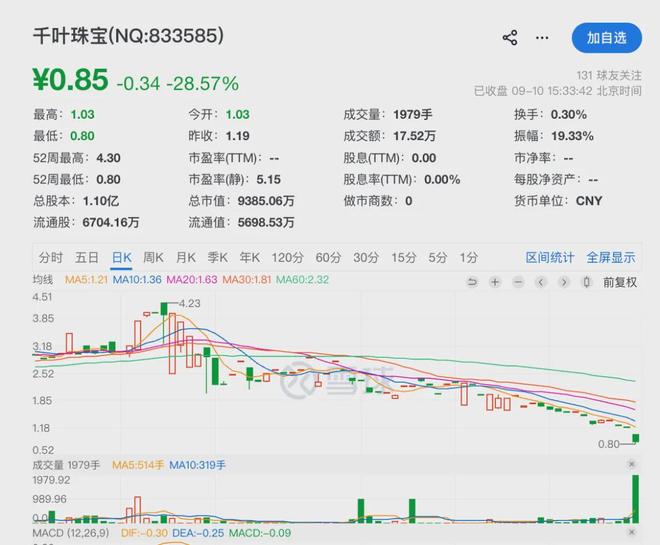Toggle the candlestick style icon
Image resolution: width=660 pixels, height=545 pixels.
click(x=586, y=282)
